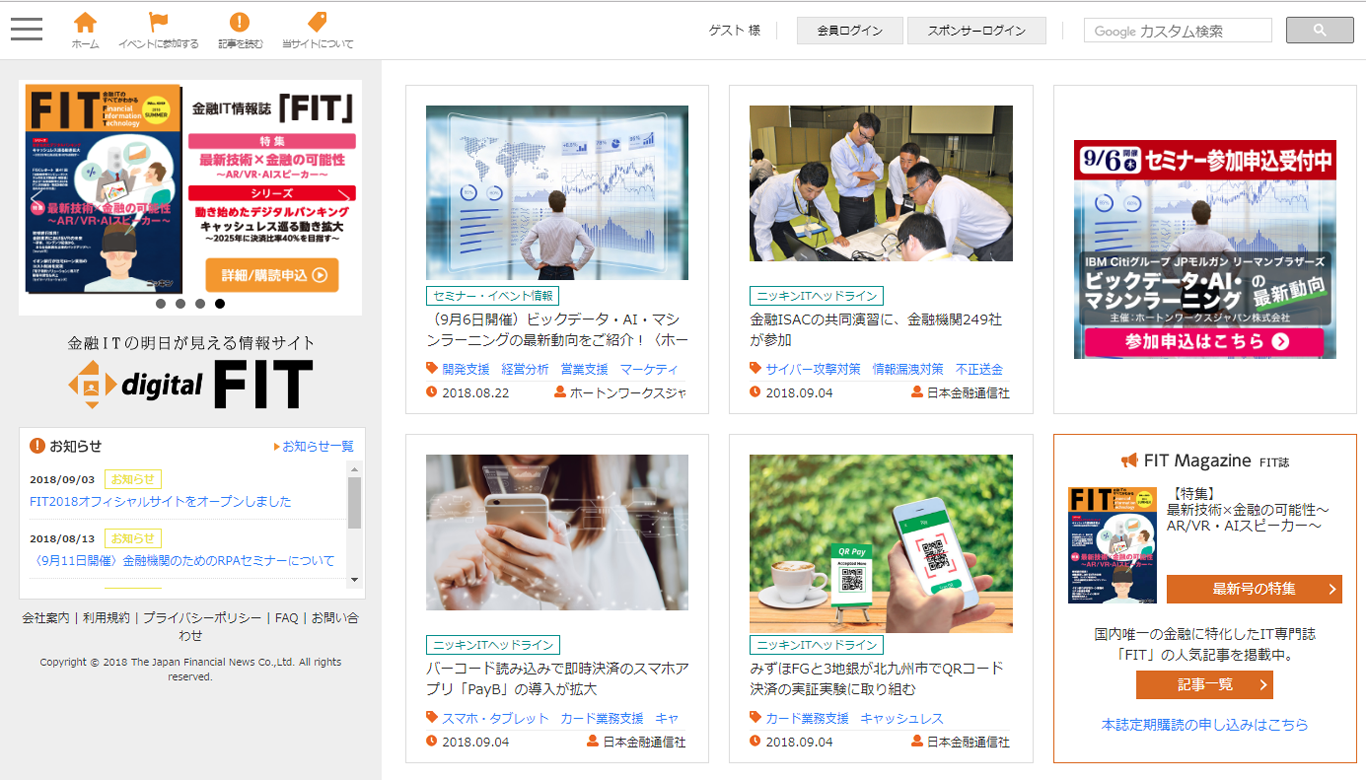The width and height of the screenshot is (1366, 780).
Task: Click megaphone icon beside FIT Magazine
Action: tap(1129, 461)
